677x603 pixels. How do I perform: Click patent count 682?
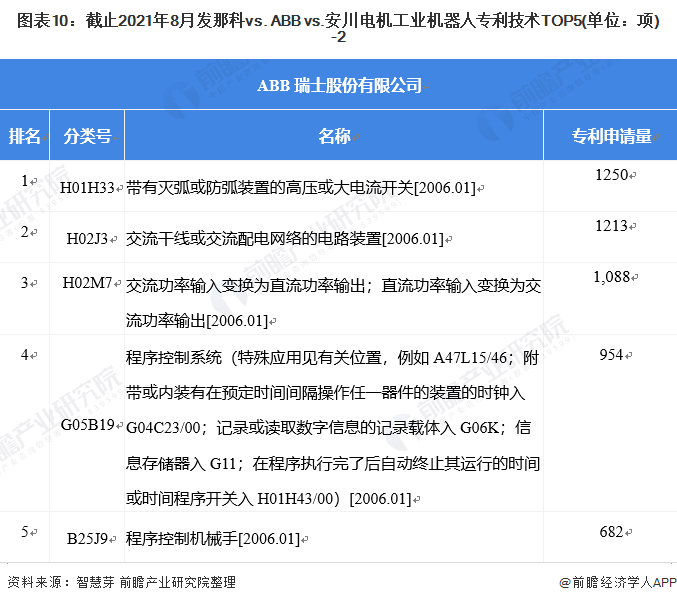point(611,532)
